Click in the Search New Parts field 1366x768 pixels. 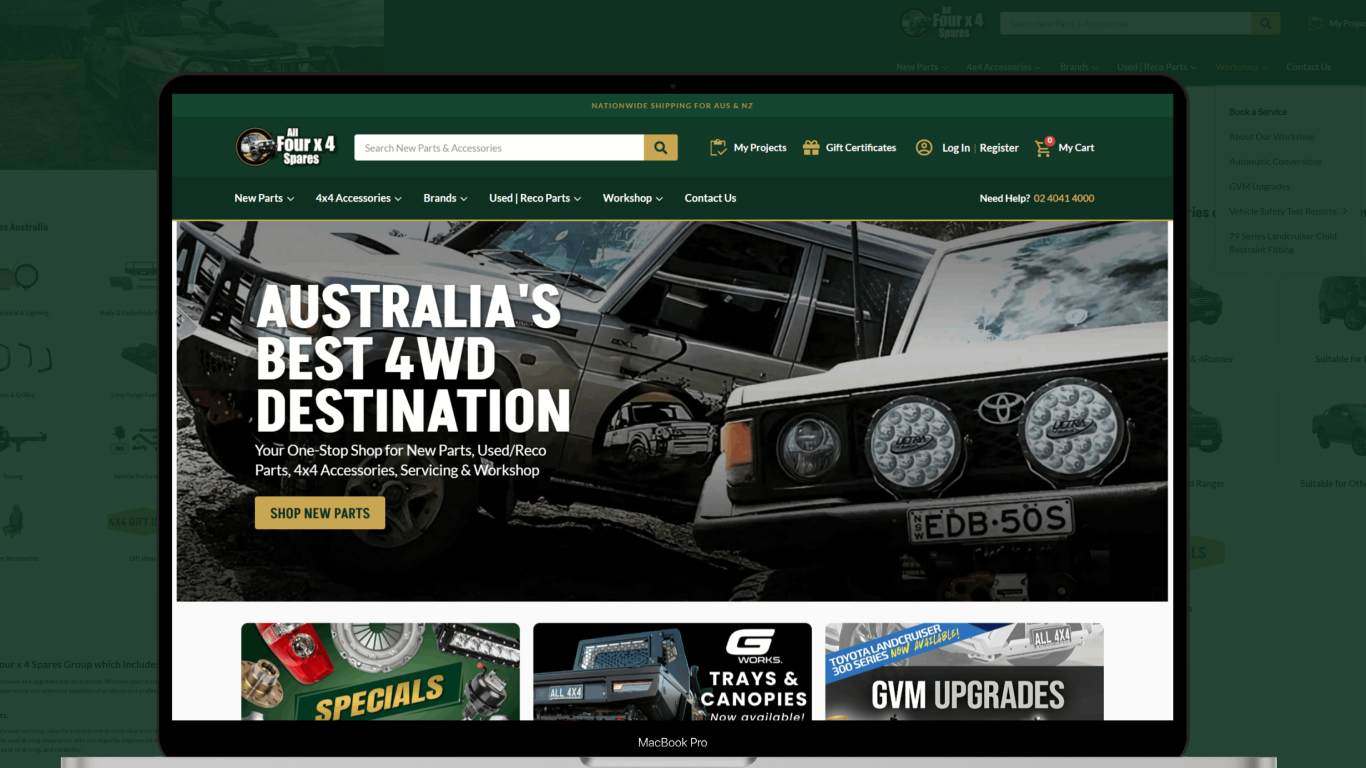(x=498, y=148)
